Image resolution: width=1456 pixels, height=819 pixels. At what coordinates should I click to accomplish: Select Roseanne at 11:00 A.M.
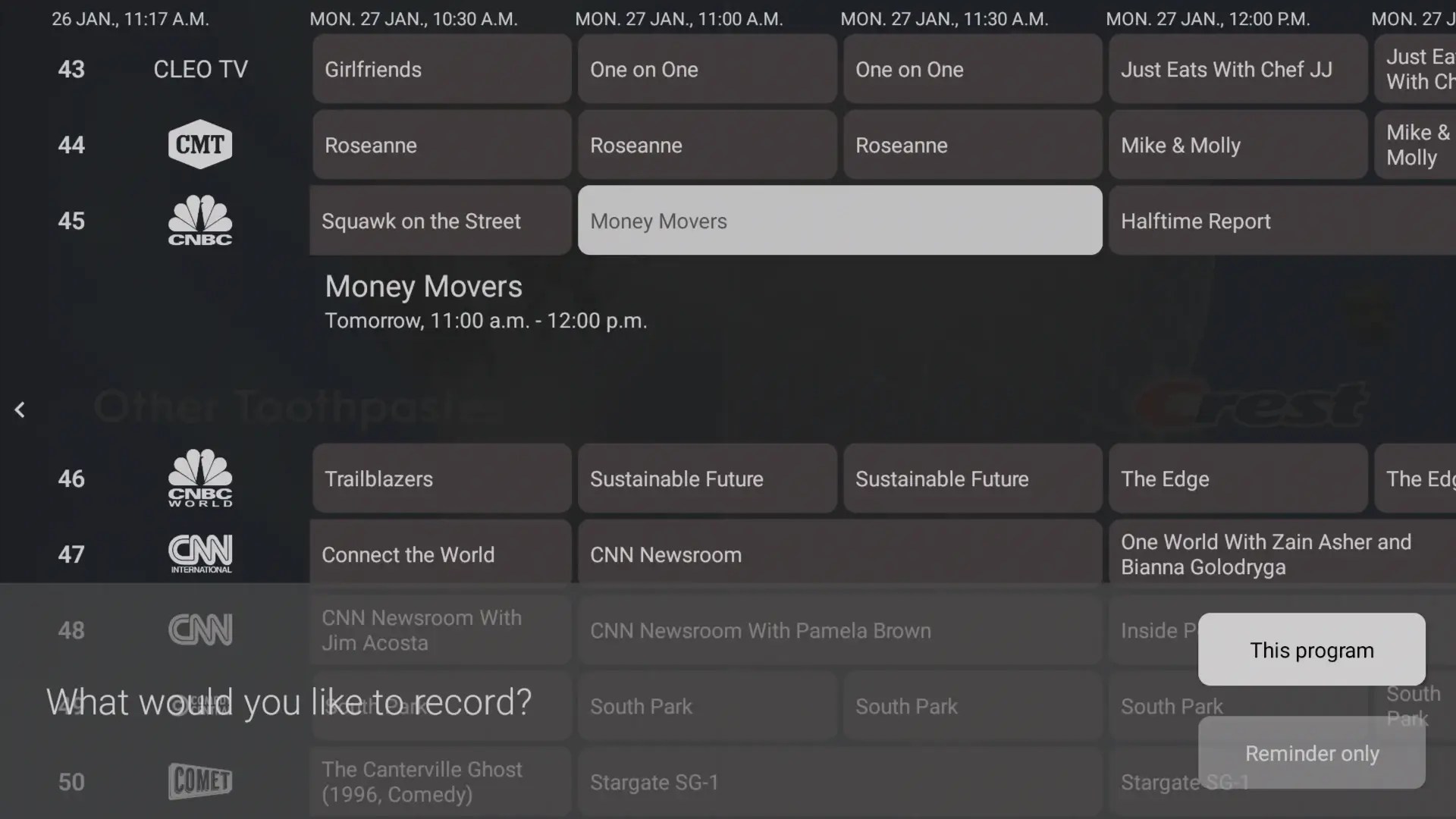point(708,145)
